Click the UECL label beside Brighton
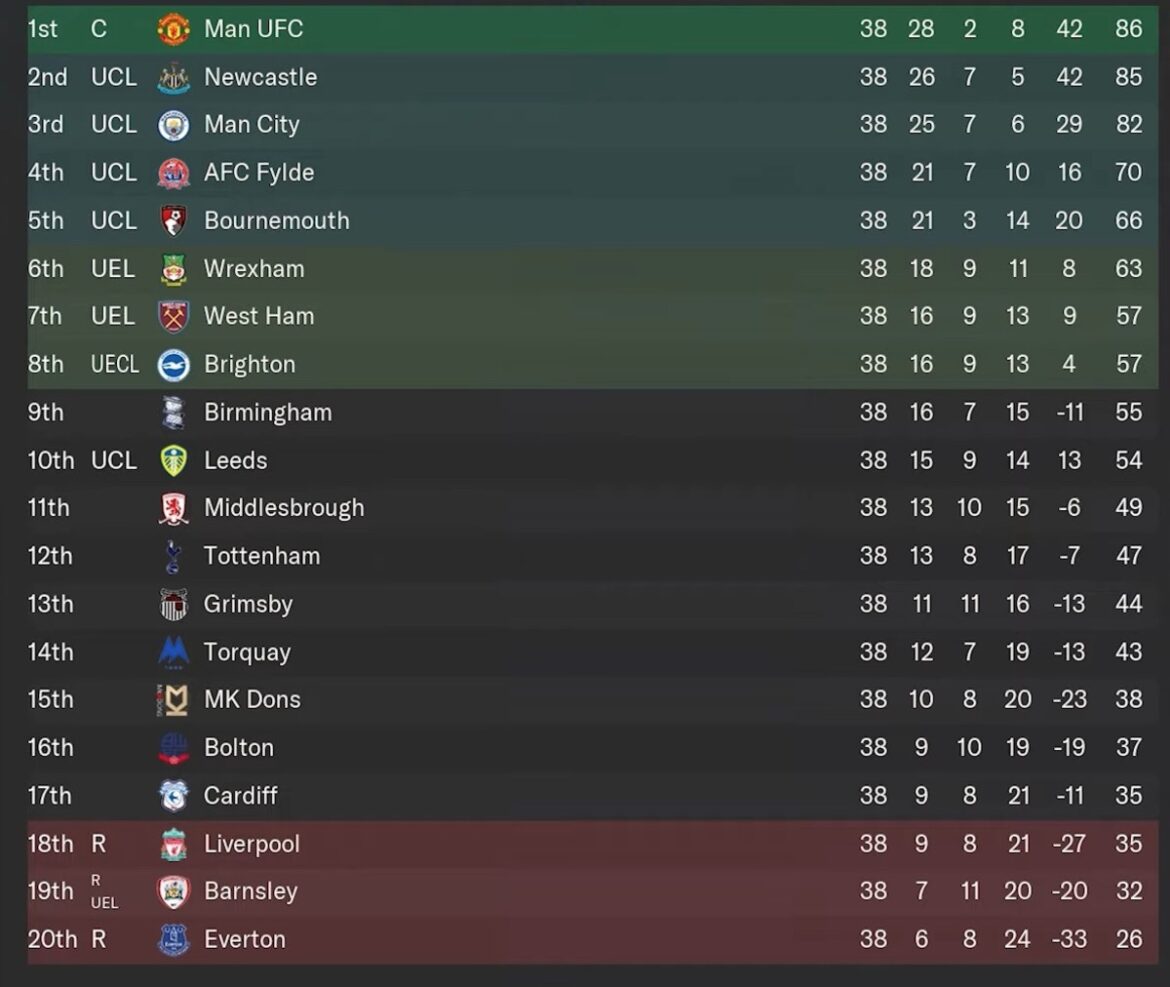Image resolution: width=1170 pixels, height=987 pixels. coord(114,364)
